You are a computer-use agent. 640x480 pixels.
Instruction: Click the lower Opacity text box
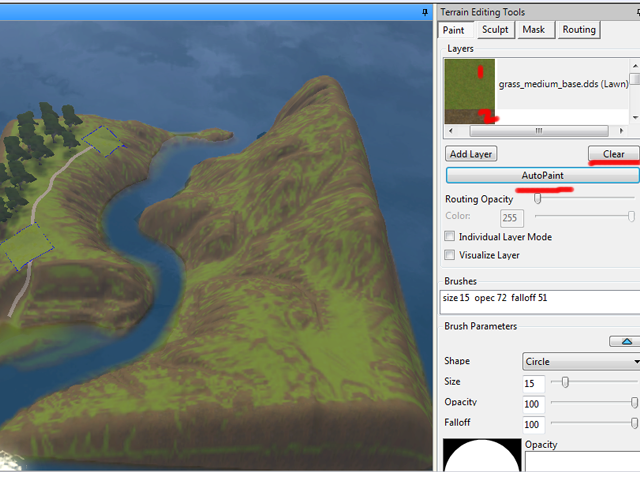pyautogui.click(x=582, y=461)
